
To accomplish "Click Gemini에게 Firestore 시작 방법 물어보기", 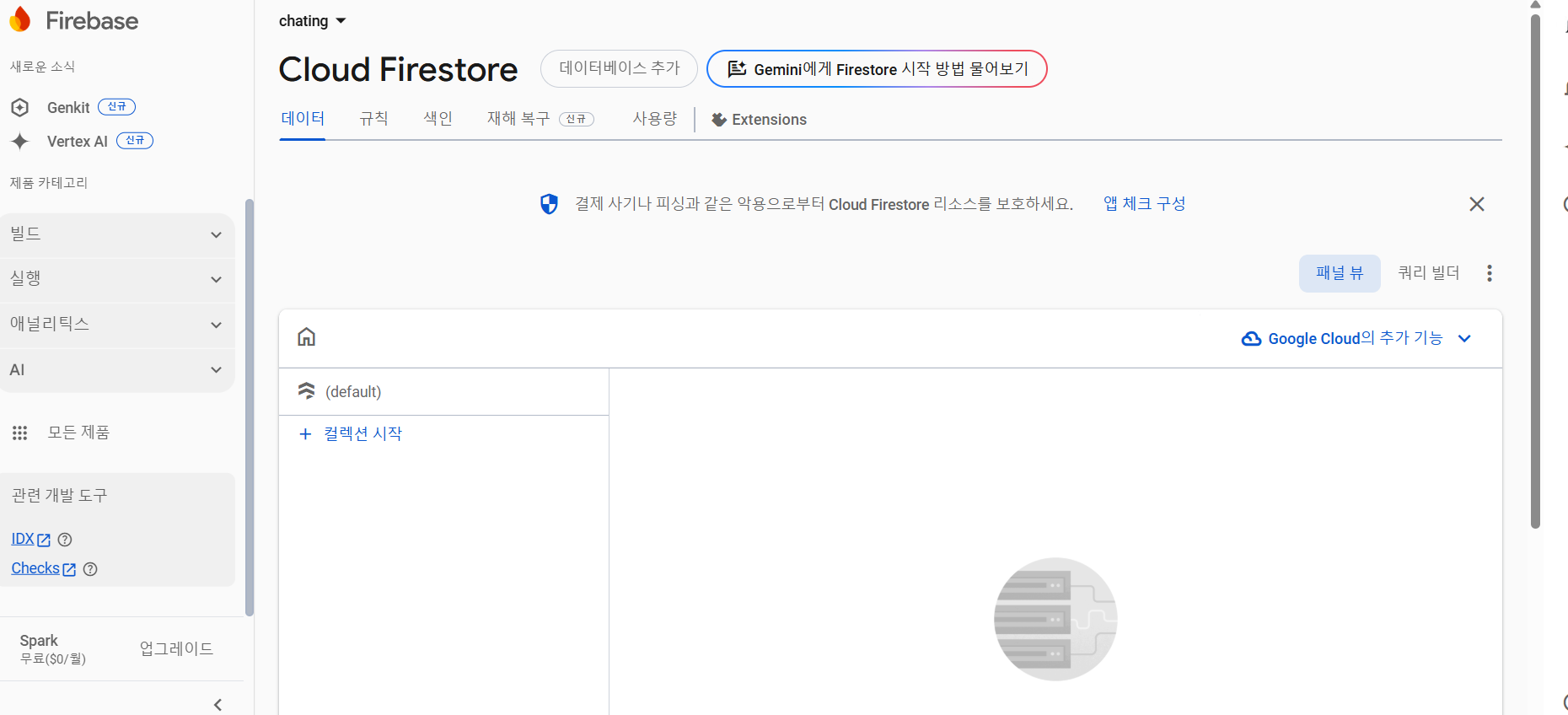I will click(877, 69).
